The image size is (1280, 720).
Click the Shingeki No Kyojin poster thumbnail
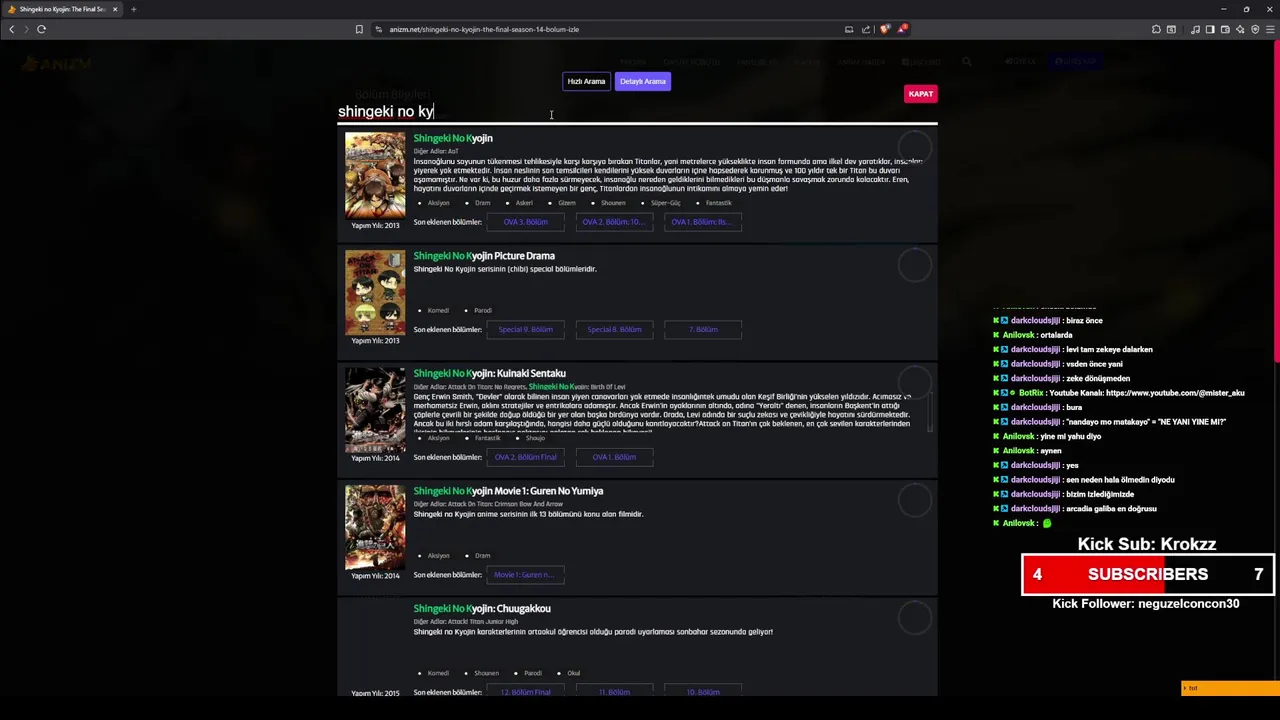coord(375,175)
